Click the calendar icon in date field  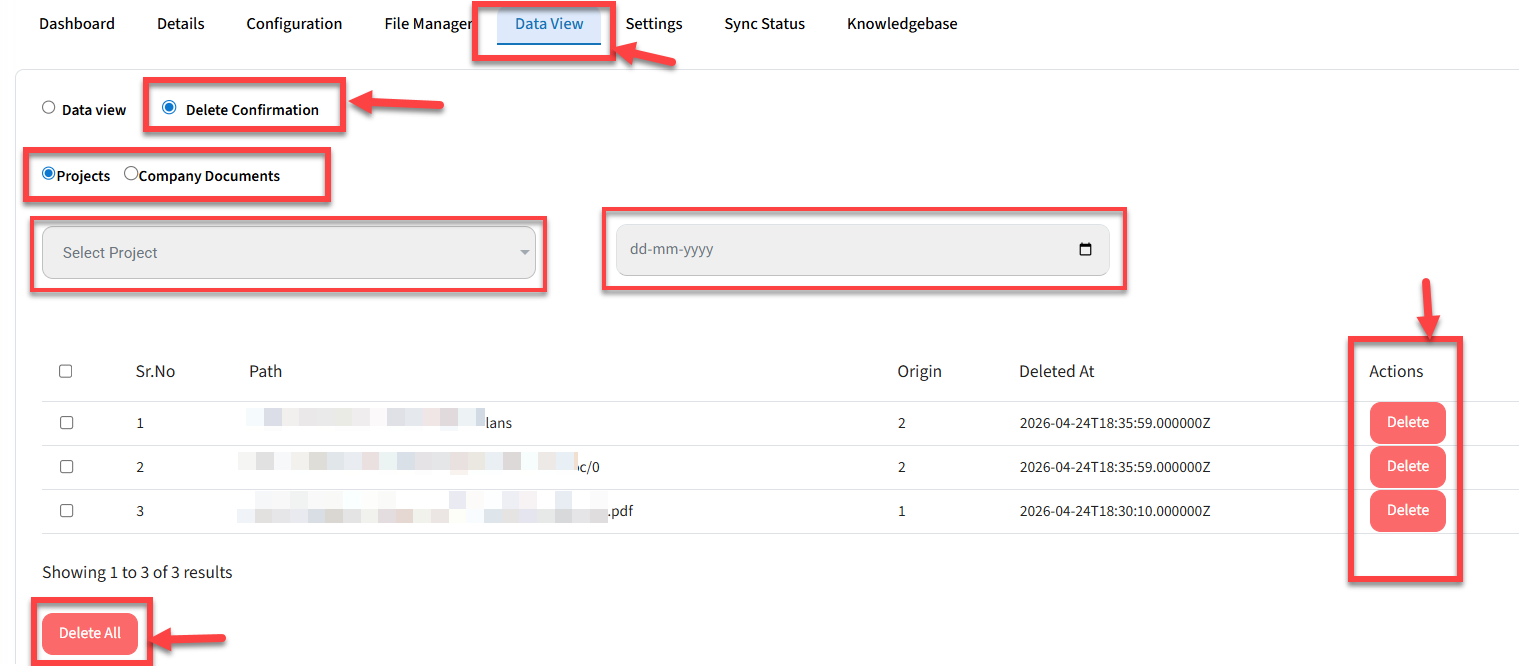pyautogui.click(x=1085, y=250)
